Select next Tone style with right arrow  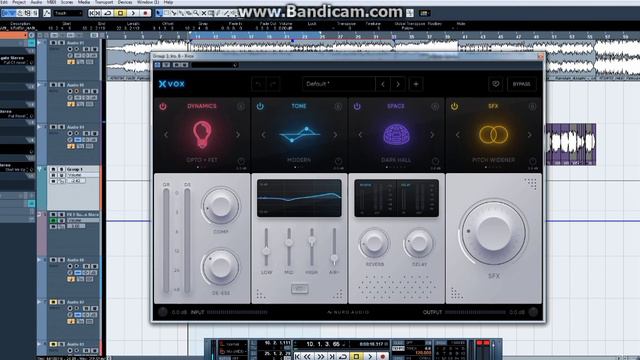point(335,134)
